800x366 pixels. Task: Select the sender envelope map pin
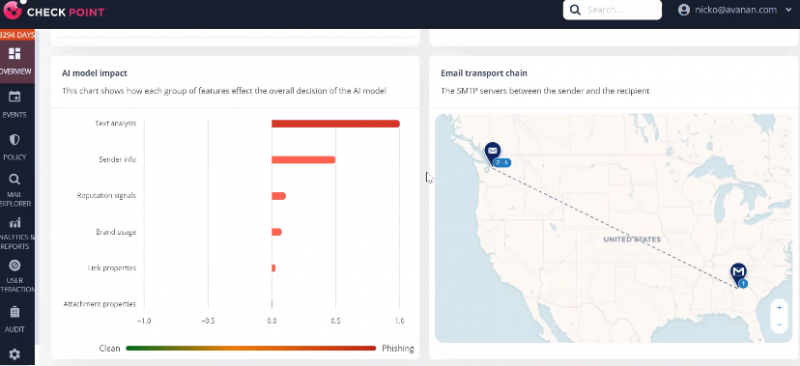coord(492,154)
